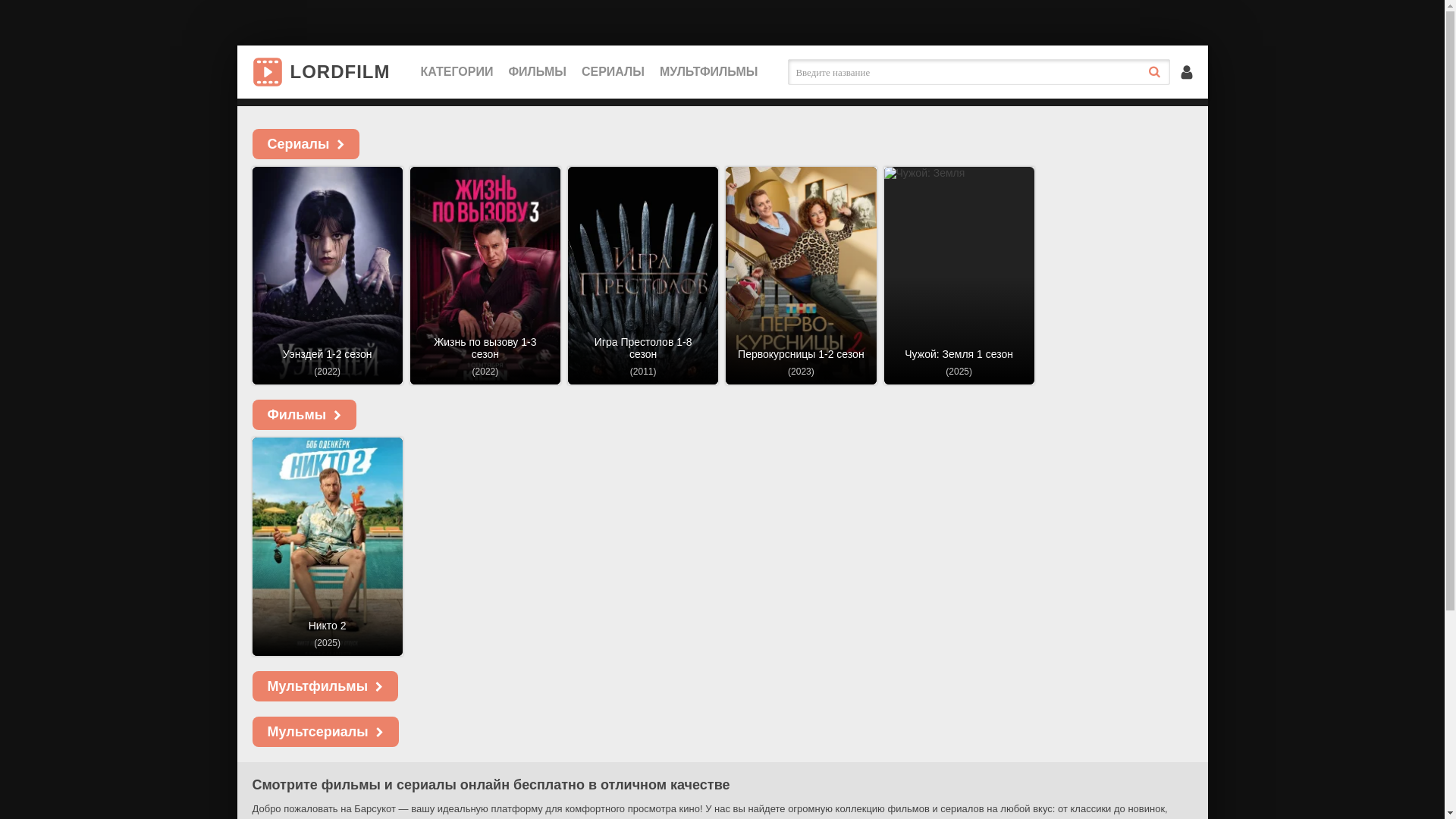Click the LORDFILM play logo icon
The height and width of the screenshot is (819, 1456).
tap(267, 72)
